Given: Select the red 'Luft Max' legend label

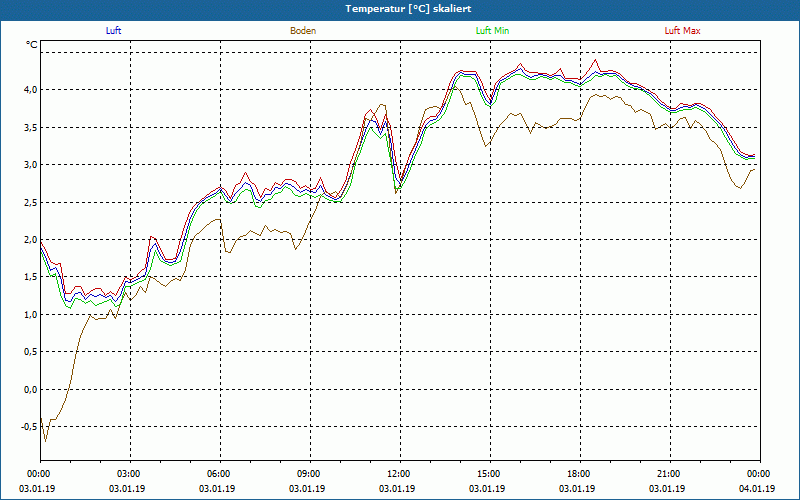Looking at the screenshot, I should 682,31.
